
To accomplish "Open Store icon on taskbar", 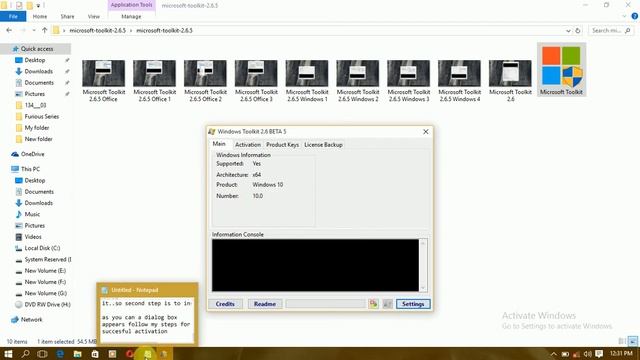I will (95, 353).
